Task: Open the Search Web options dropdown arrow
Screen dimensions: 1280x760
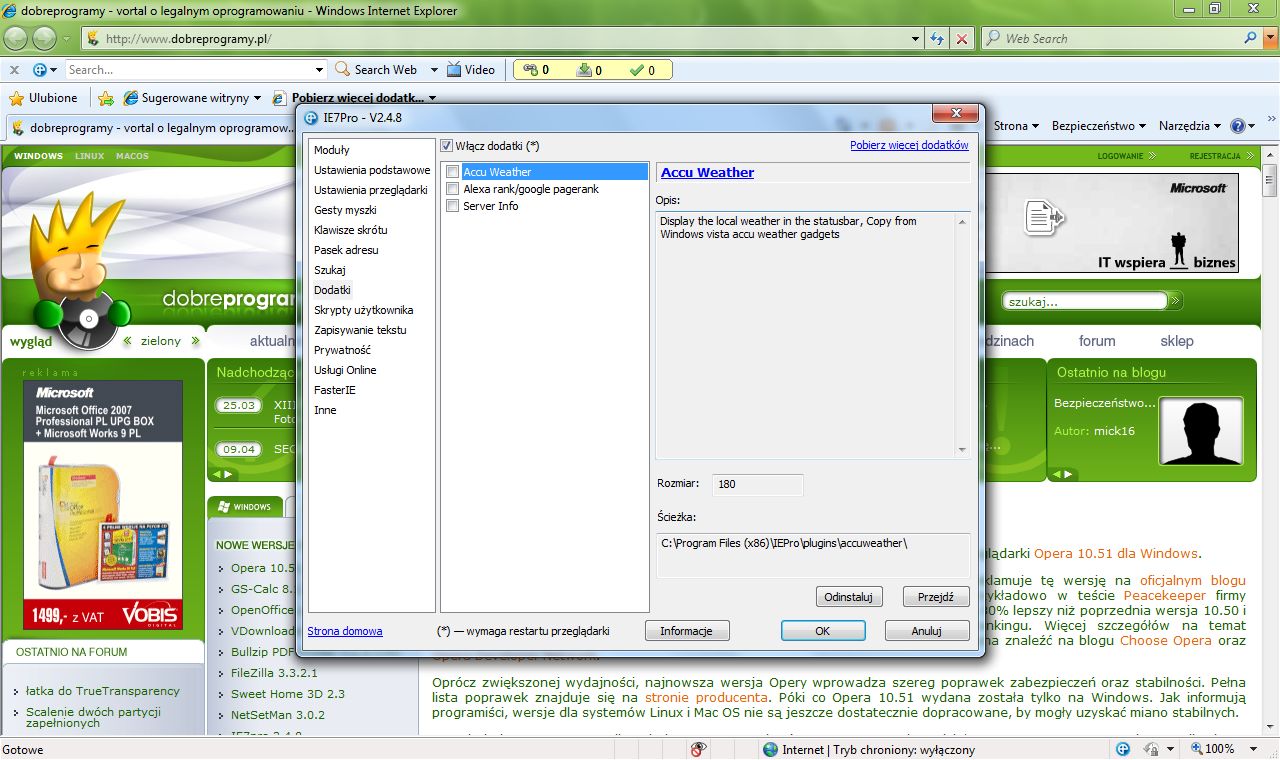Action: pos(434,70)
